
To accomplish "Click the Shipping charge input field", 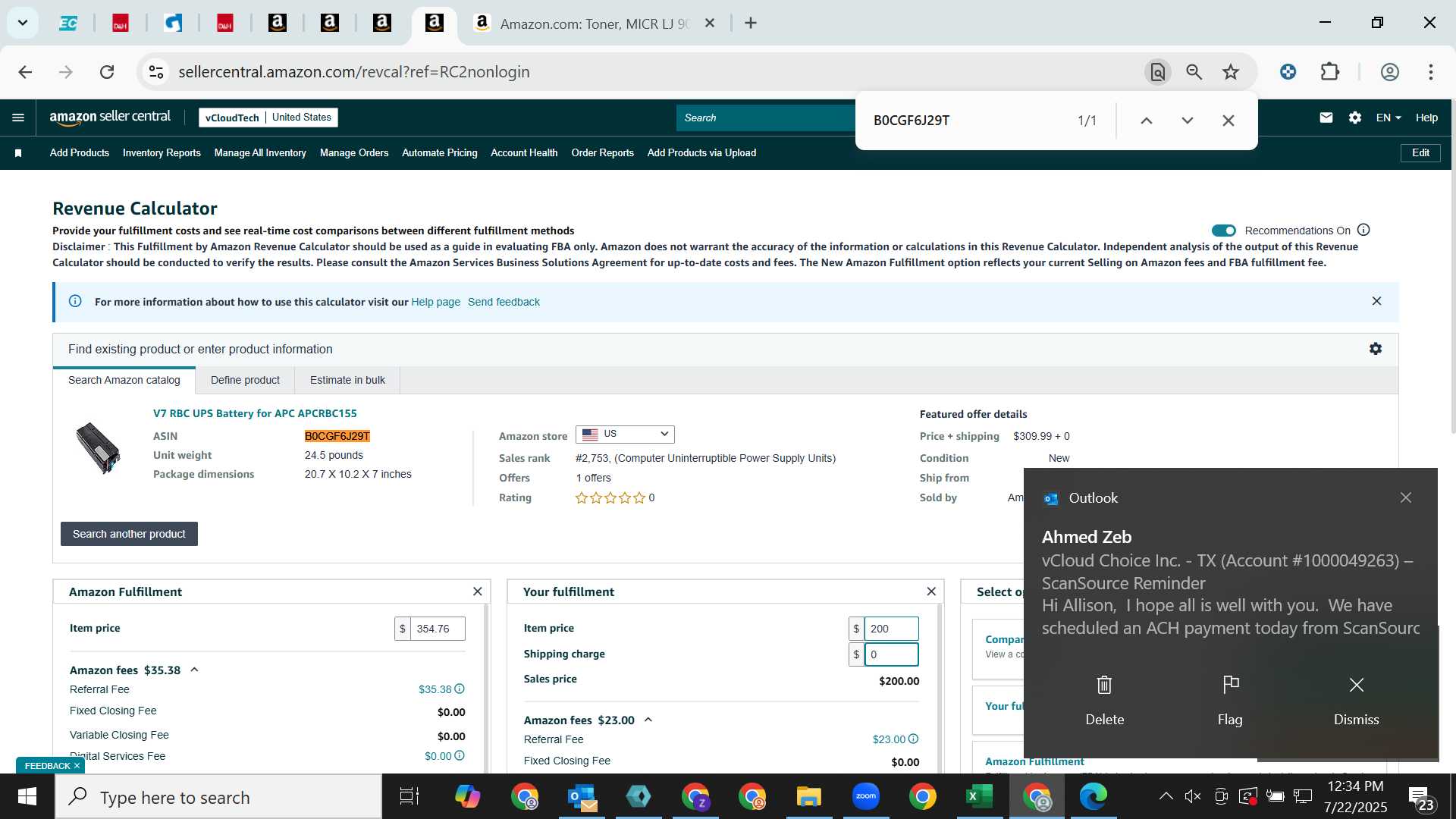I will 891,654.
